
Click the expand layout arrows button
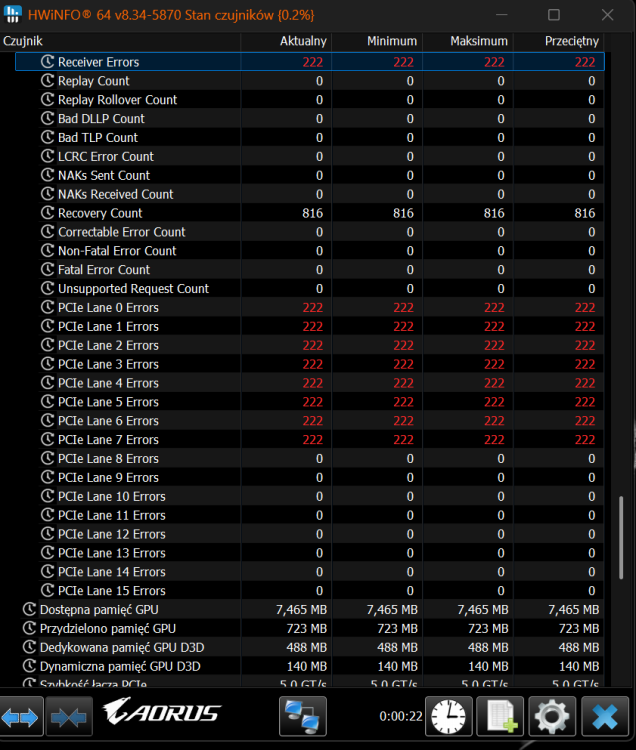(x=21, y=717)
